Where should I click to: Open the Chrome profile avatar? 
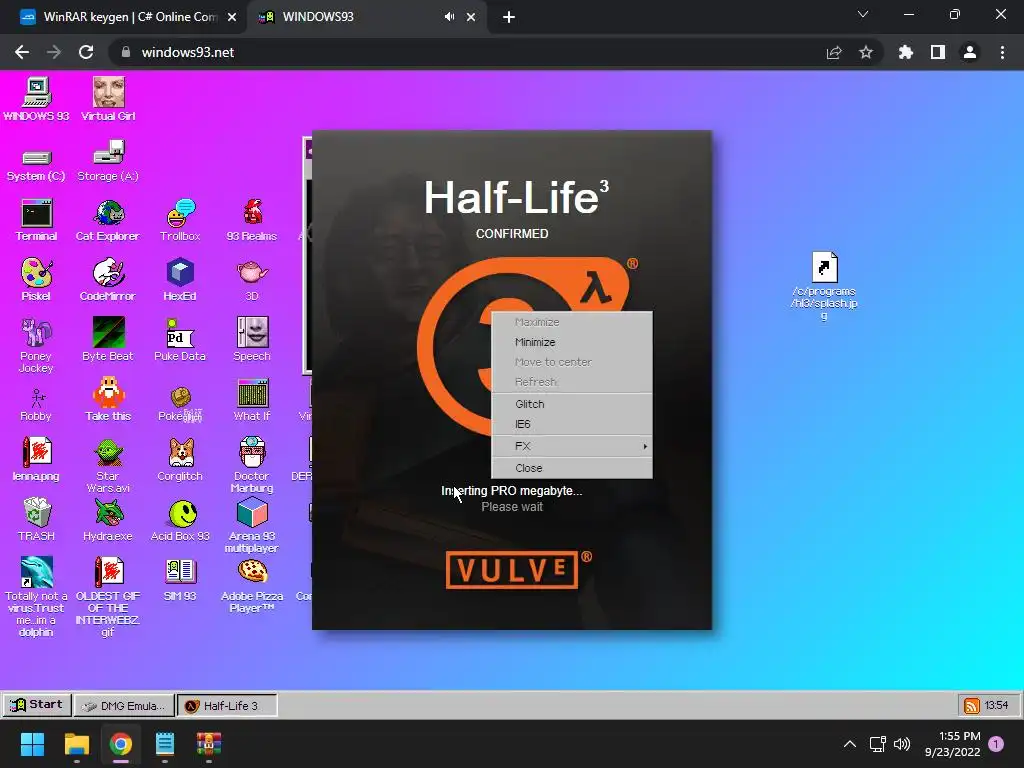970,52
